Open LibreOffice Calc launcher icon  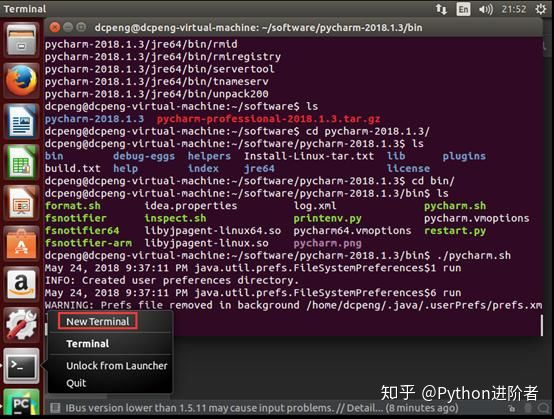click(21, 162)
